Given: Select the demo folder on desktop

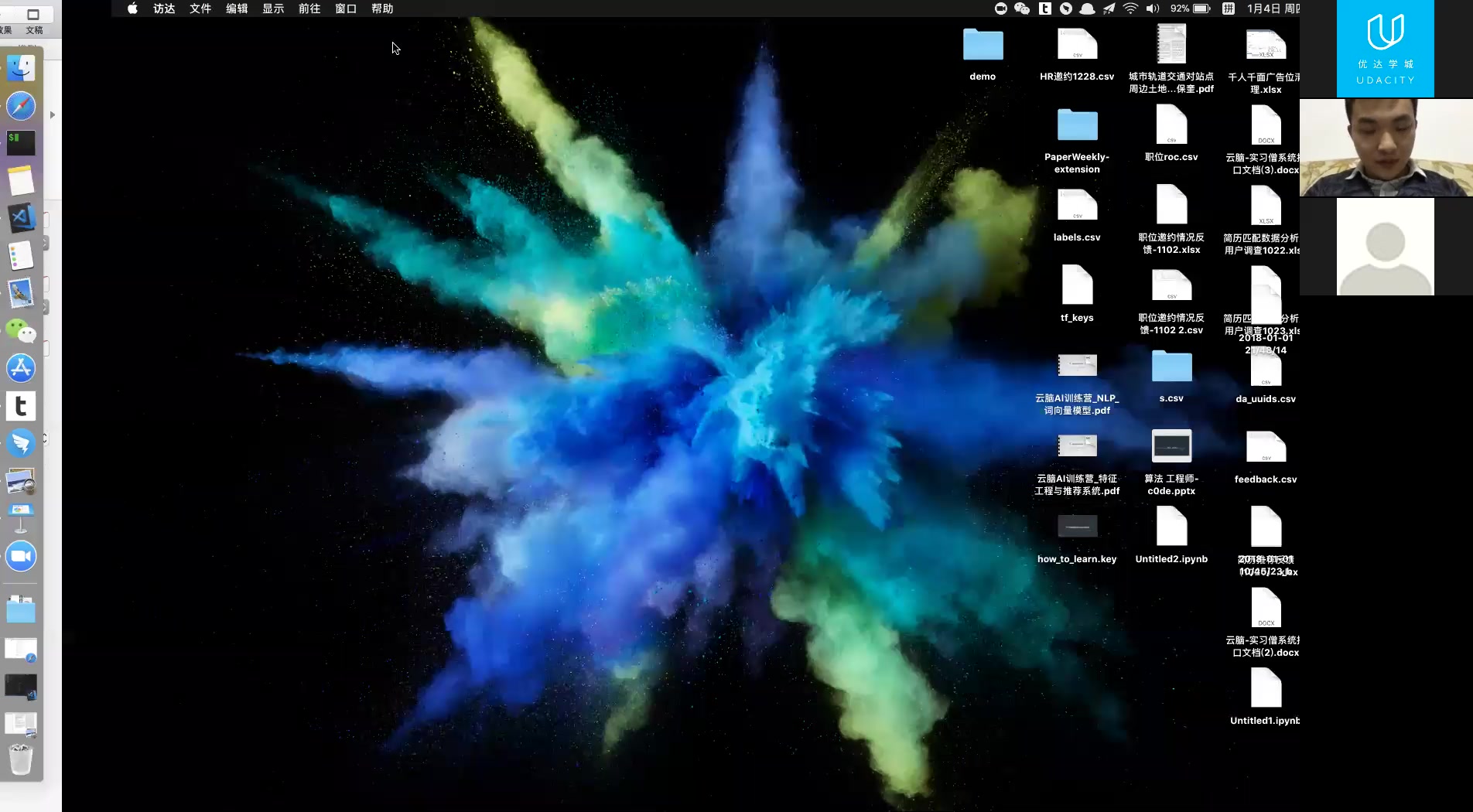Looking at the screenshot, I should pos(983,45).
